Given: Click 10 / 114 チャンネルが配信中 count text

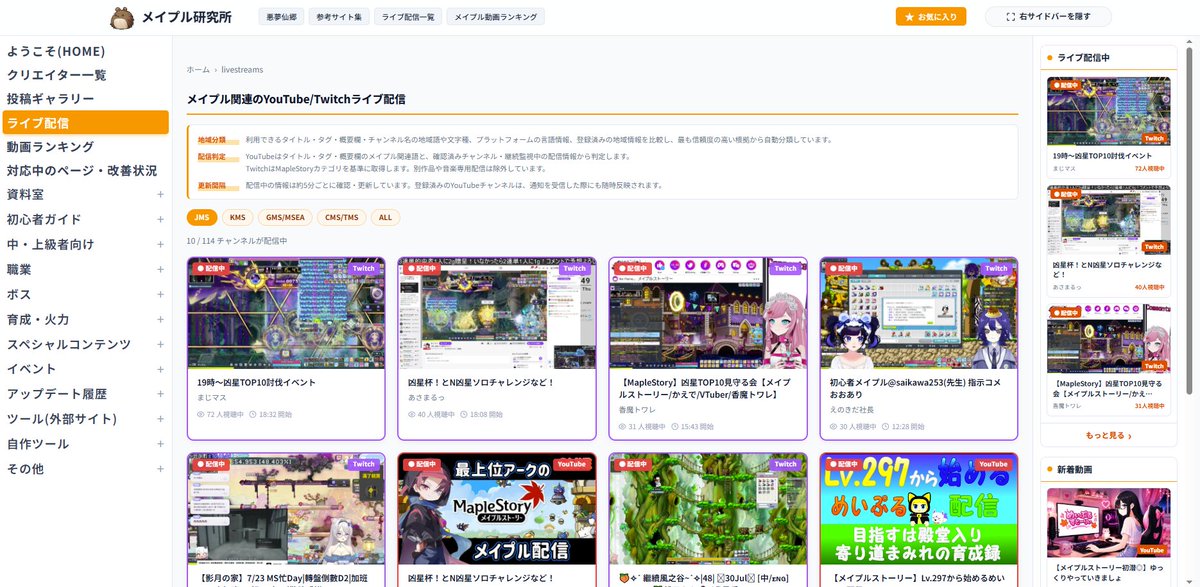Looking at the screenshot, I should coord(237,241).
